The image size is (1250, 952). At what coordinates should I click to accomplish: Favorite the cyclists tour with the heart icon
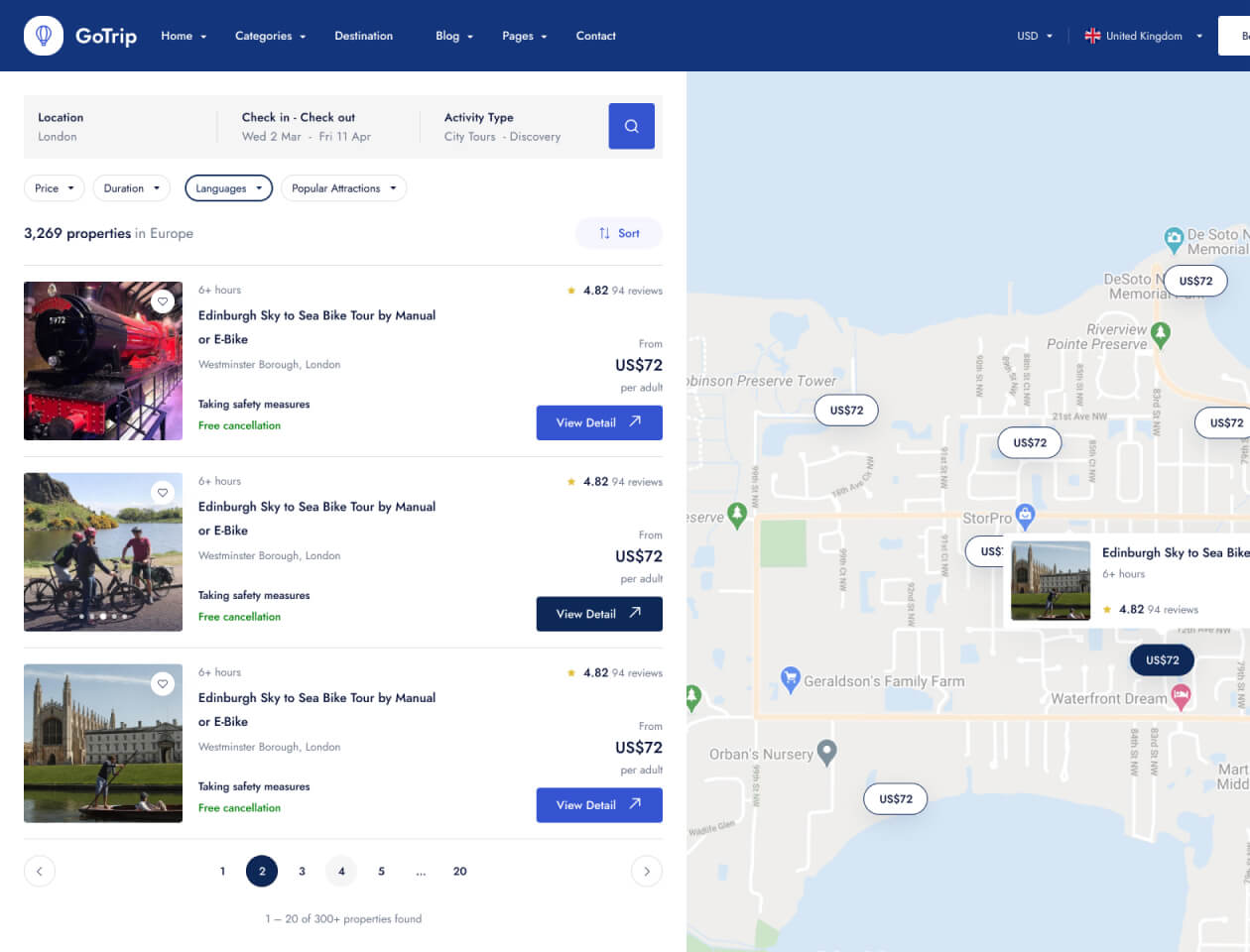click(163, 492)
